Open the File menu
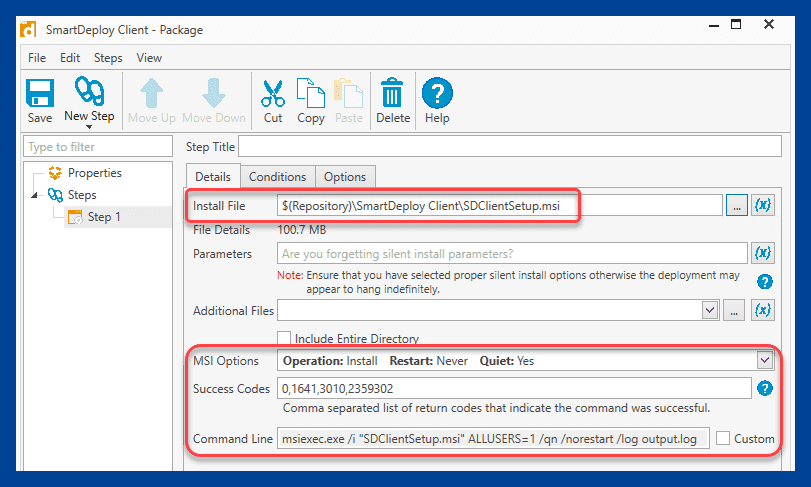This screenshot has height=487, width=811. pyautogui.click(x=37, y=58)
